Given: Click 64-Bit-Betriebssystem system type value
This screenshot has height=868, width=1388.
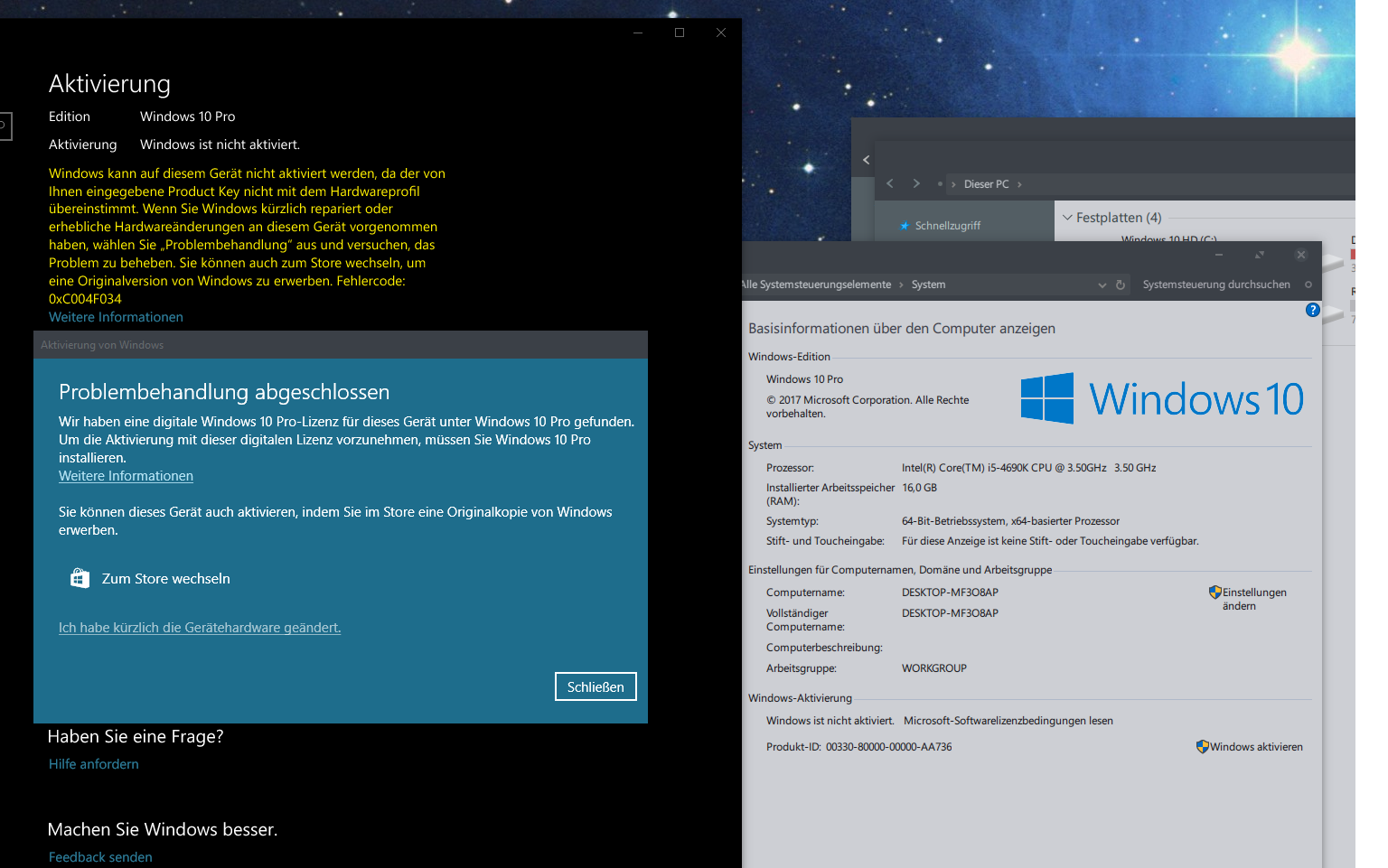Looking at the screenshot, I should (x=1010, y=521).
